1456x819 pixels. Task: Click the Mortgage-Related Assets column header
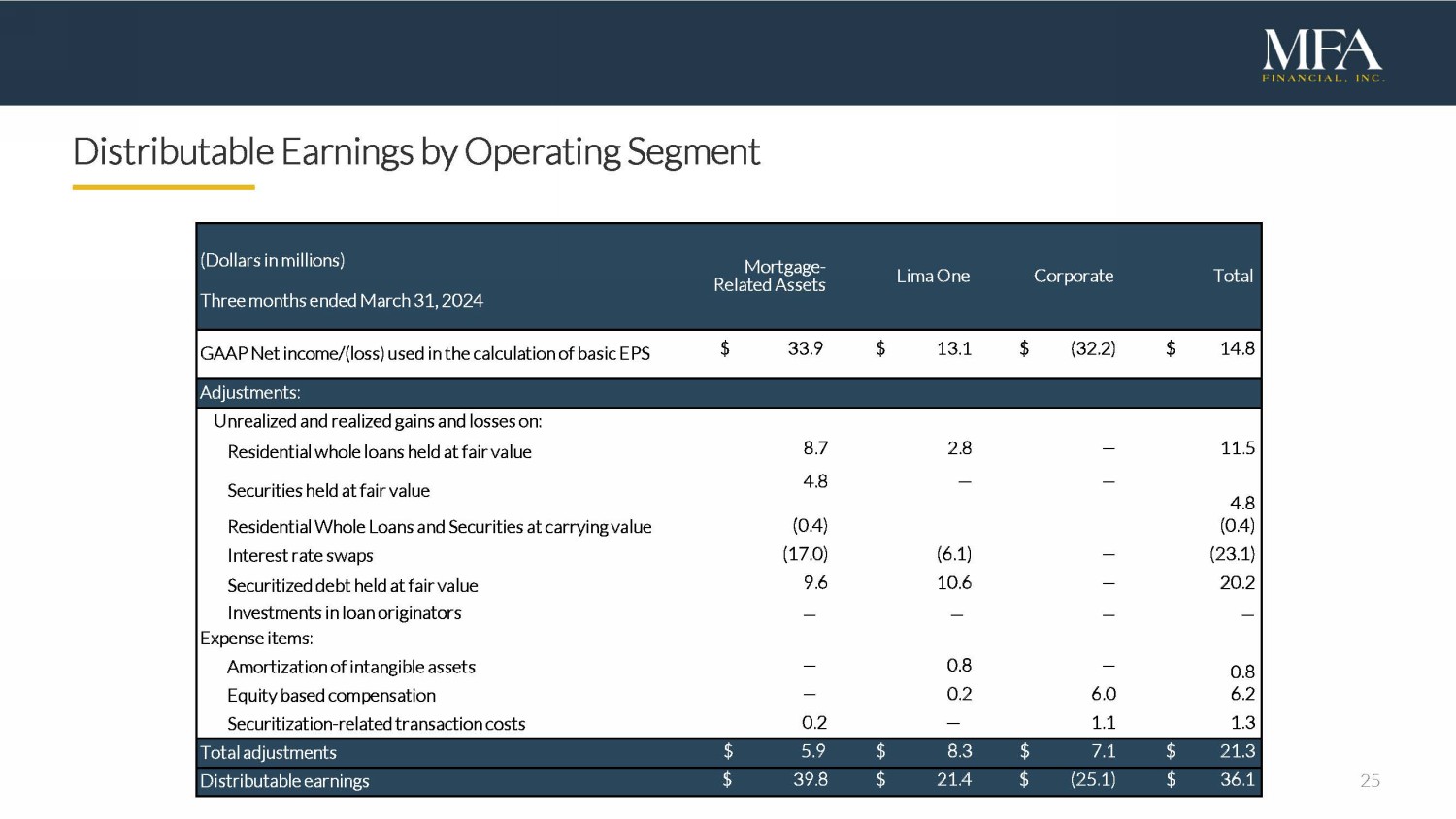(769, 276)
